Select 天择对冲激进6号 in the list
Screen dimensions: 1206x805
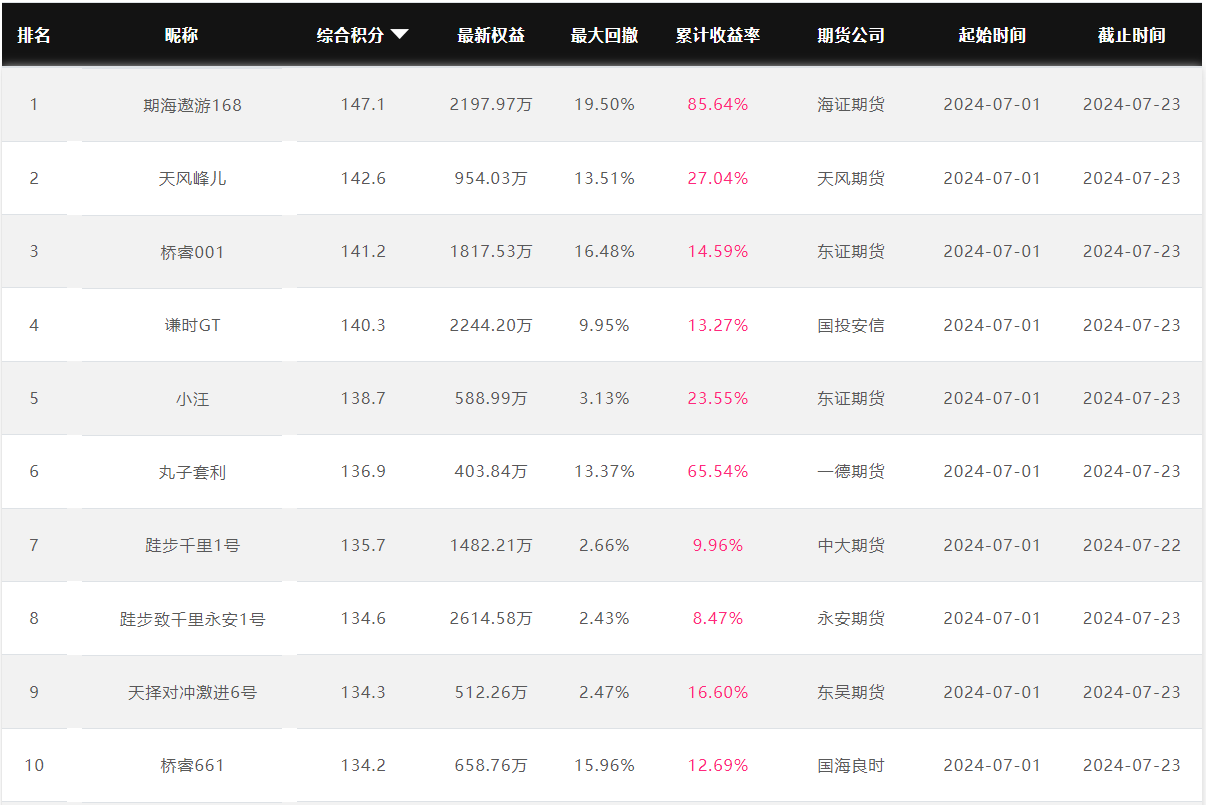point(192,692)
